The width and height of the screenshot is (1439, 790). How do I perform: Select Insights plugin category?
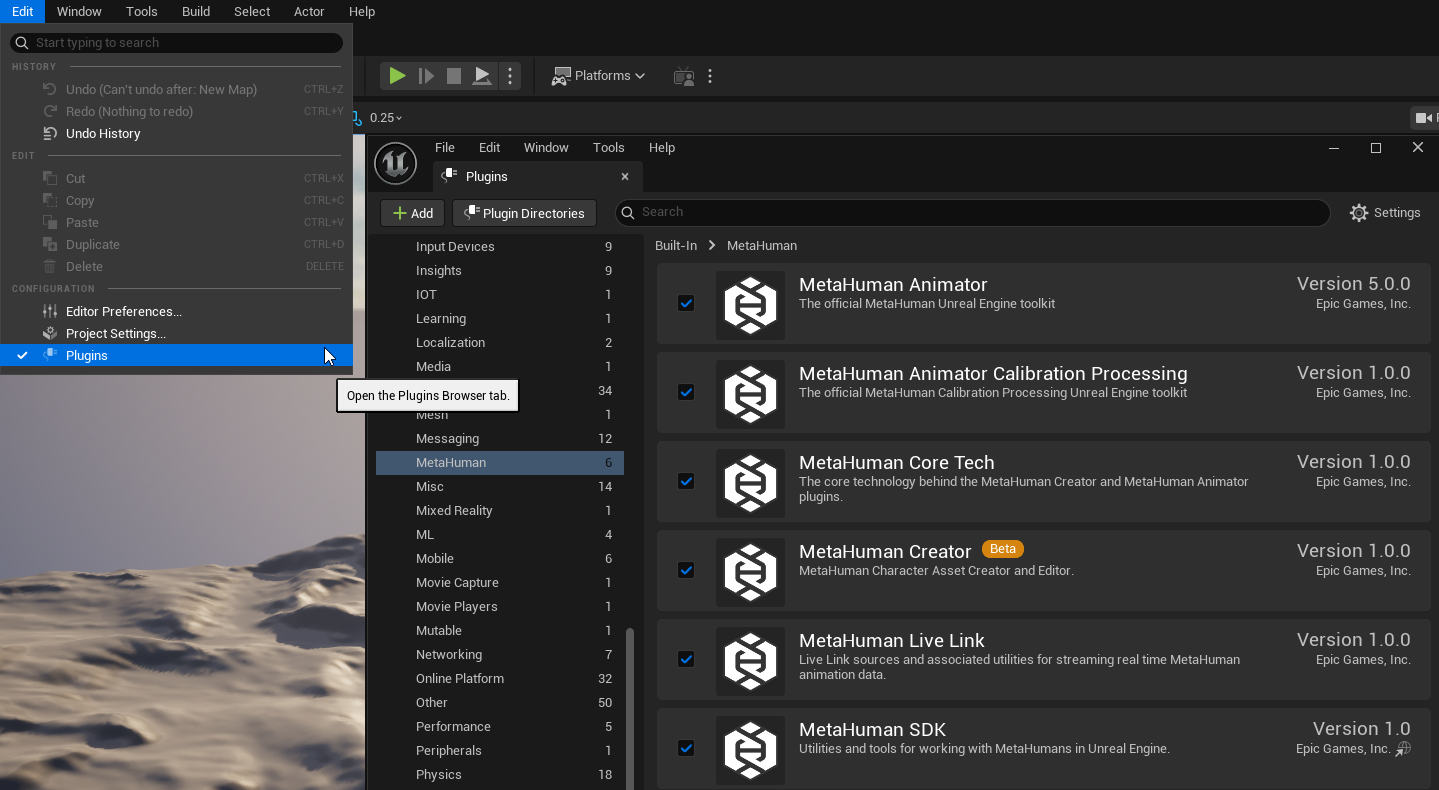click(x=500, y=271)
